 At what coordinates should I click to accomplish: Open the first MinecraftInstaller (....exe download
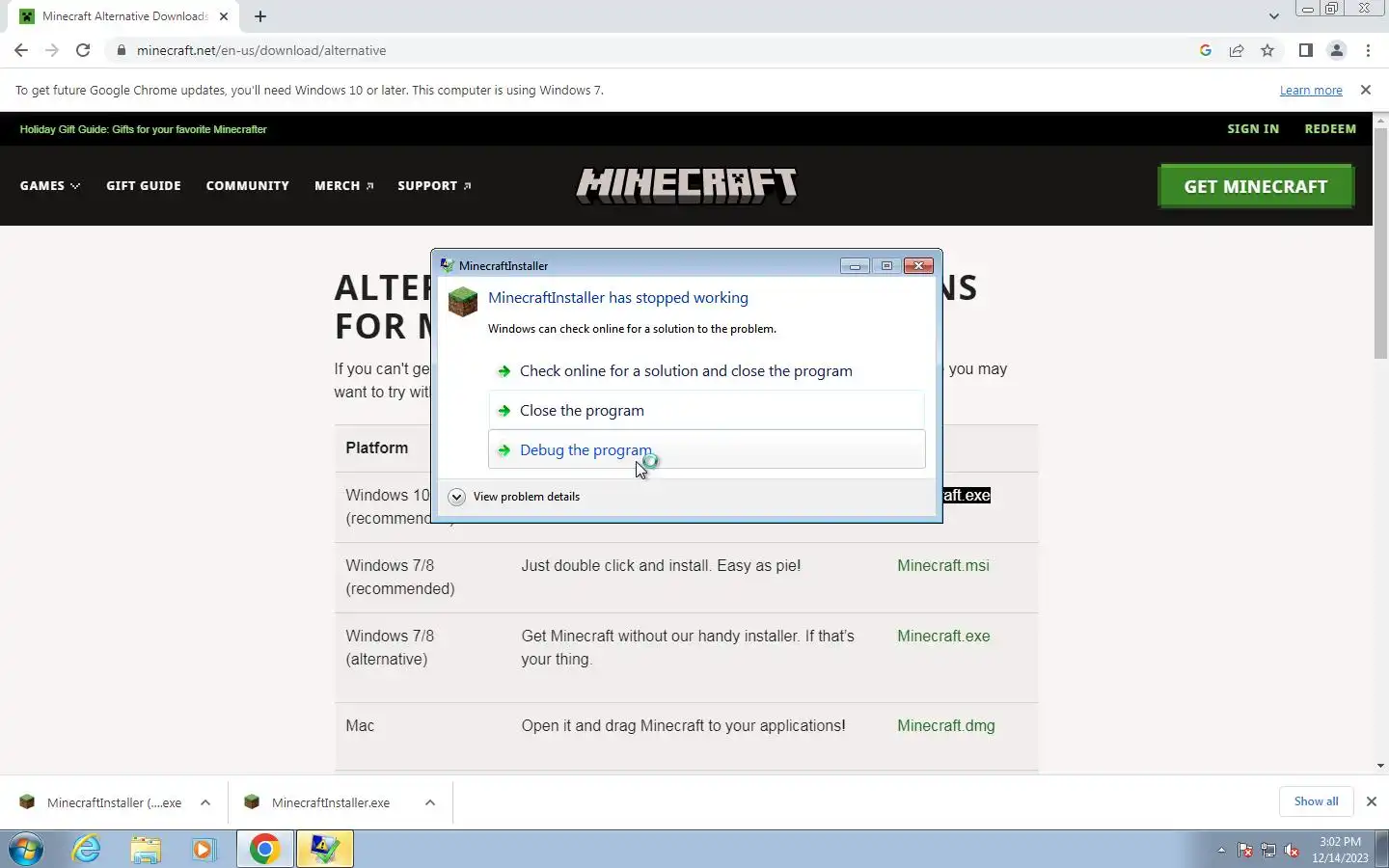100,802
